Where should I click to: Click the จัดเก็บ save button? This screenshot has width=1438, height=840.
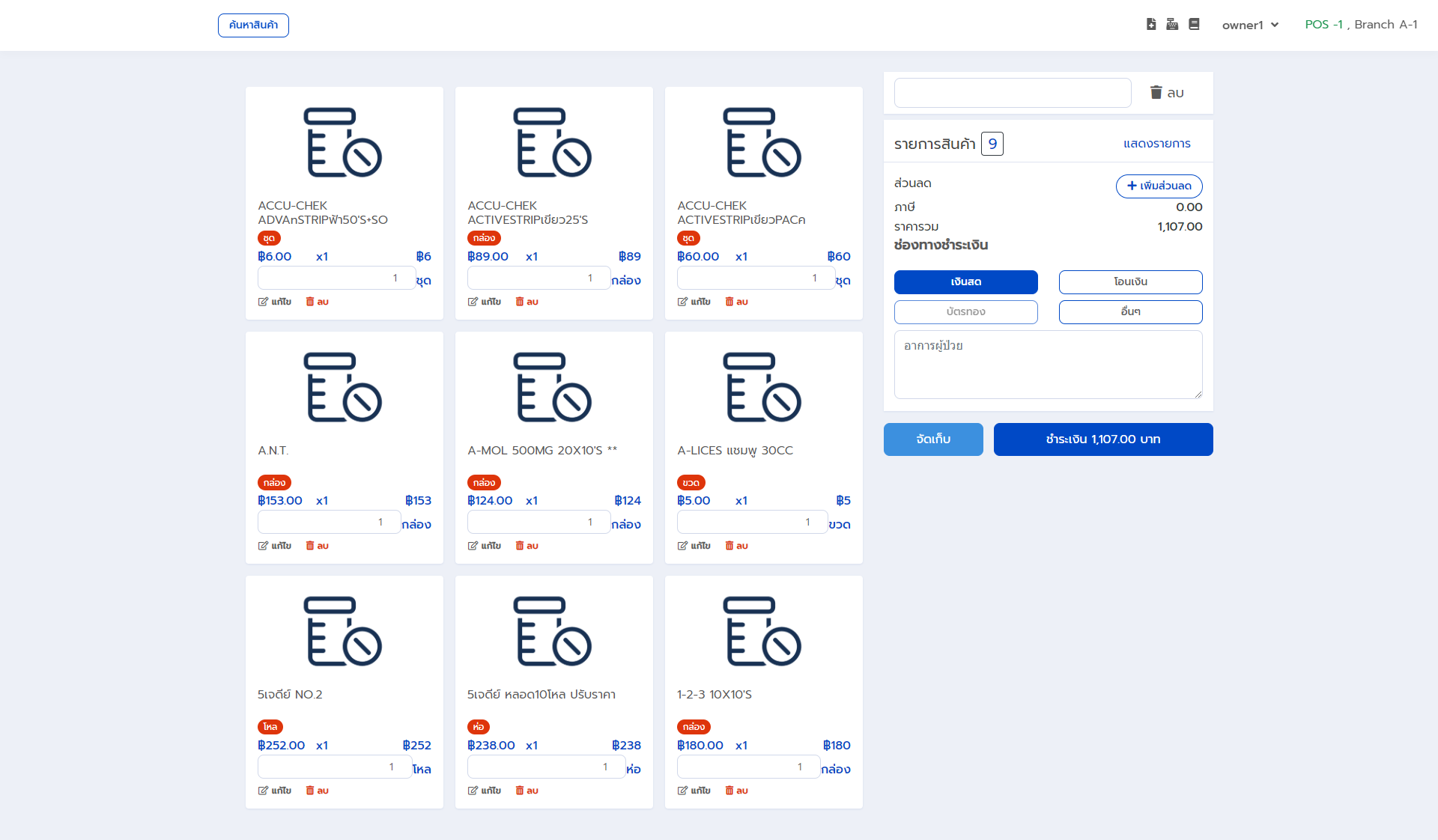(x=933, y=439)
